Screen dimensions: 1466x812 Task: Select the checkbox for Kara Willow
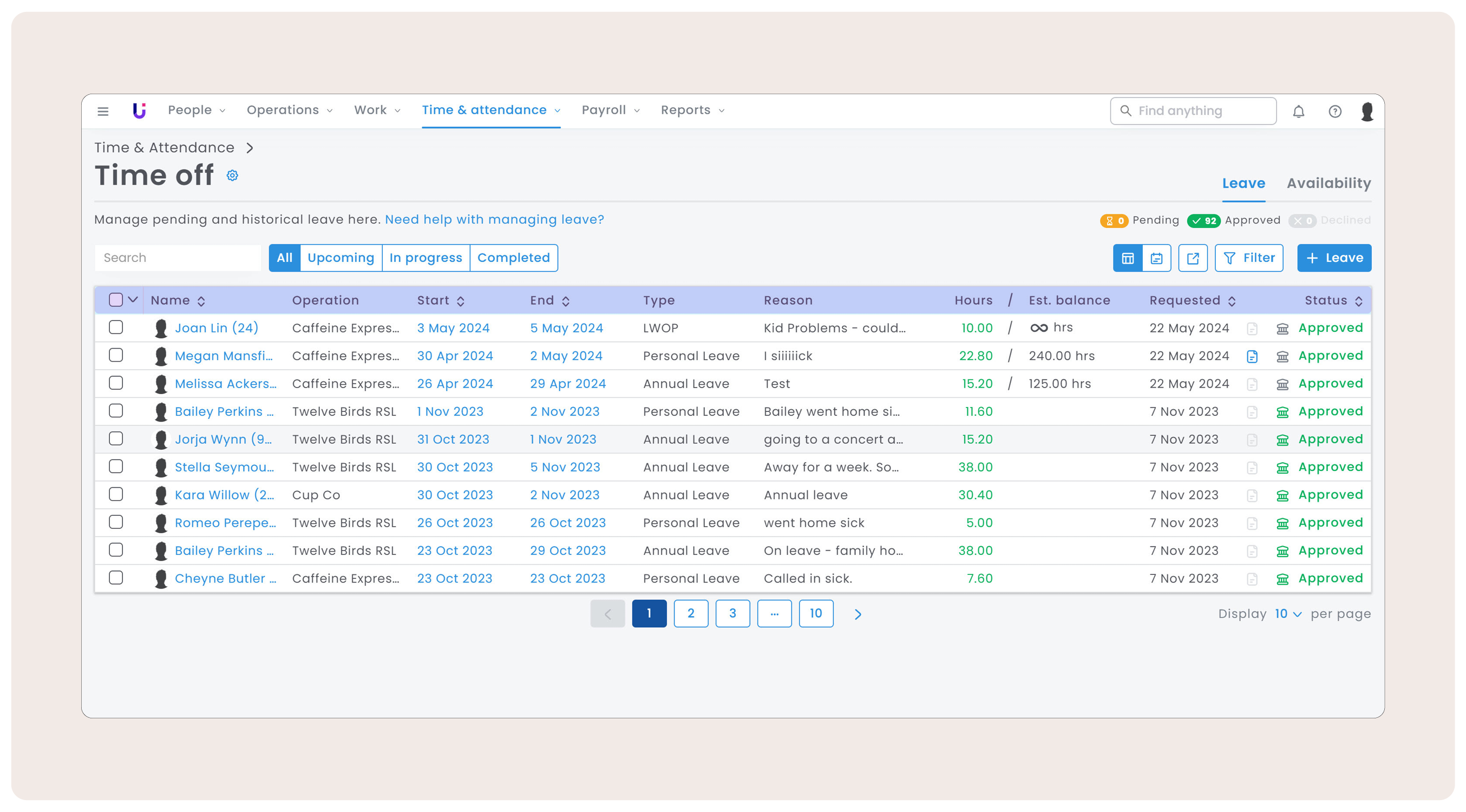click(x=116, y=494)
